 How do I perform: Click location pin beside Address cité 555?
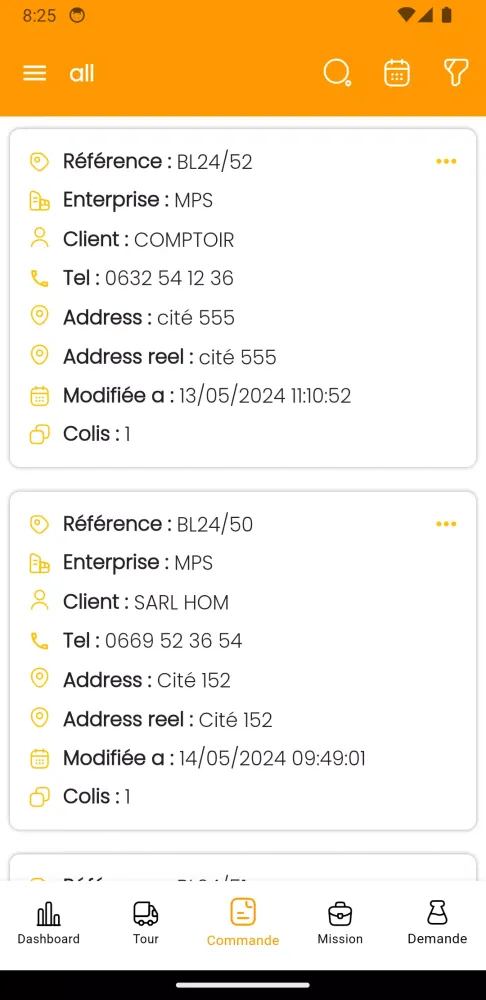point(40,316)
